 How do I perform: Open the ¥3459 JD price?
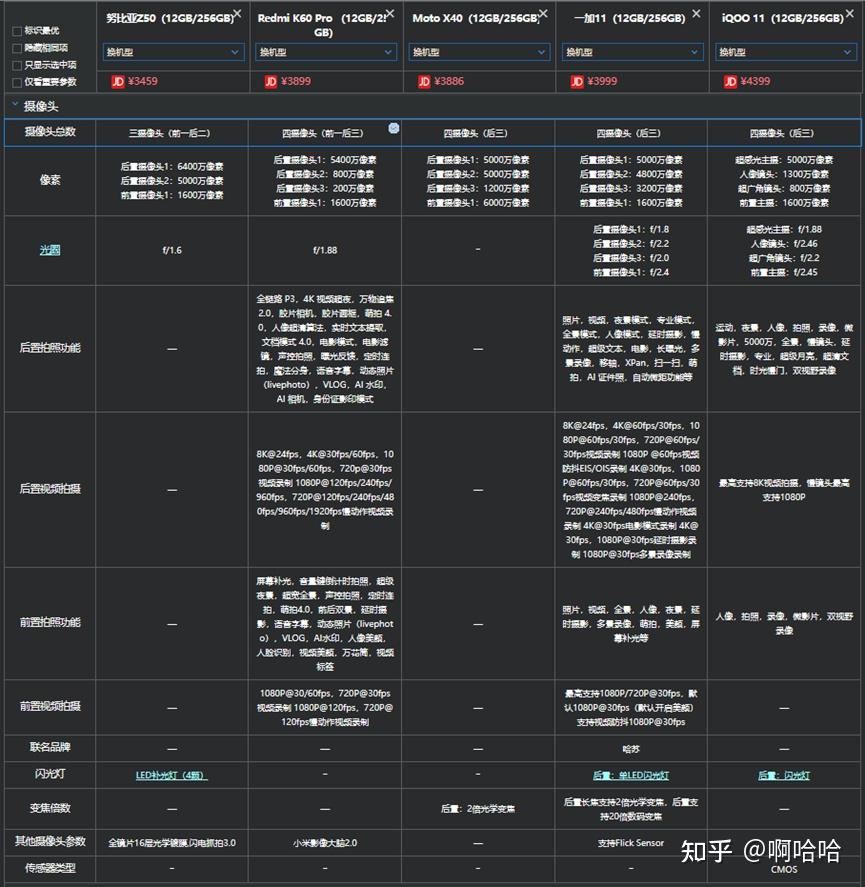tap(143, 81)
